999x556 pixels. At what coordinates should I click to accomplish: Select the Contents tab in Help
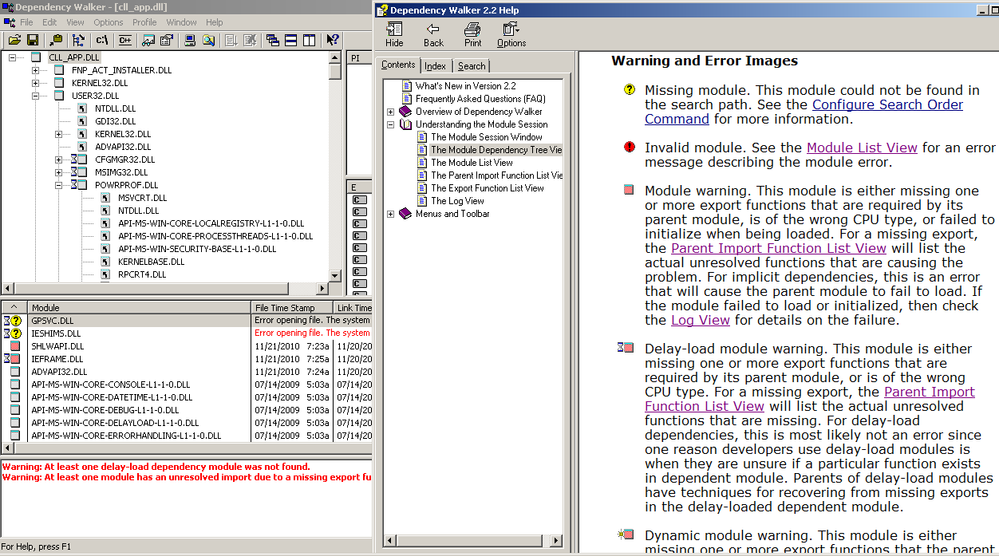tap(398, 64)
